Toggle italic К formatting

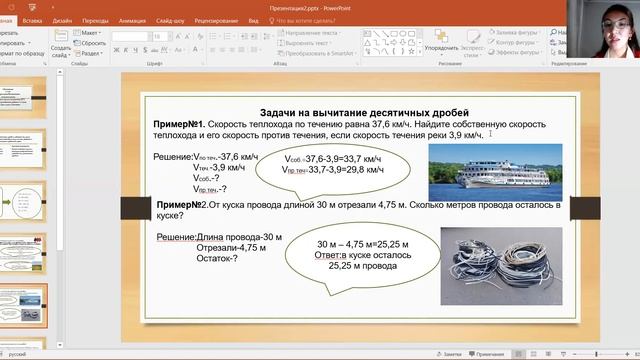(x=126, y=50)
